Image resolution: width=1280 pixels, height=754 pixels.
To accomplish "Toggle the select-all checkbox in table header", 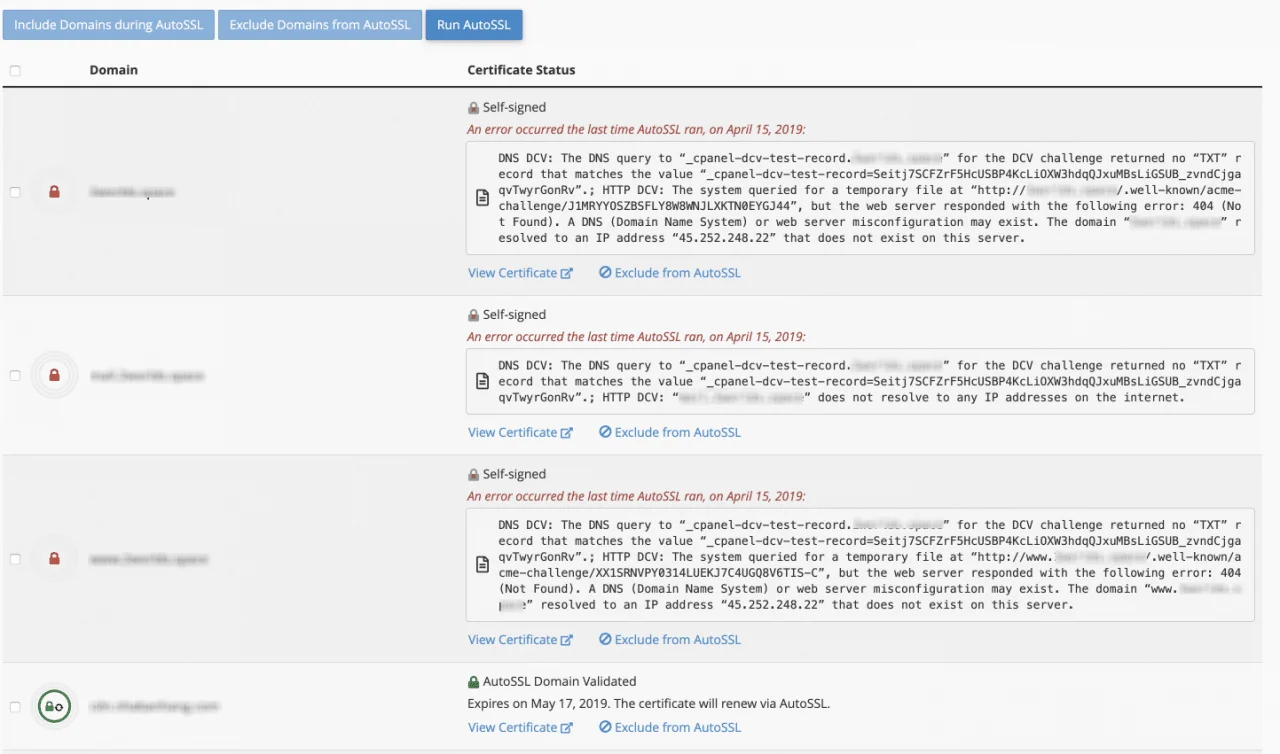I will [x=15, y=71].
